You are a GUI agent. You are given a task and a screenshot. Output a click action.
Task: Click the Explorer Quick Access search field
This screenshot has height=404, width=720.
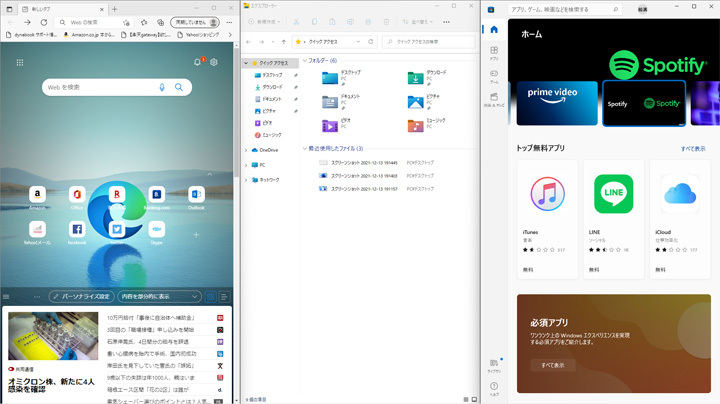click(428, 42)
